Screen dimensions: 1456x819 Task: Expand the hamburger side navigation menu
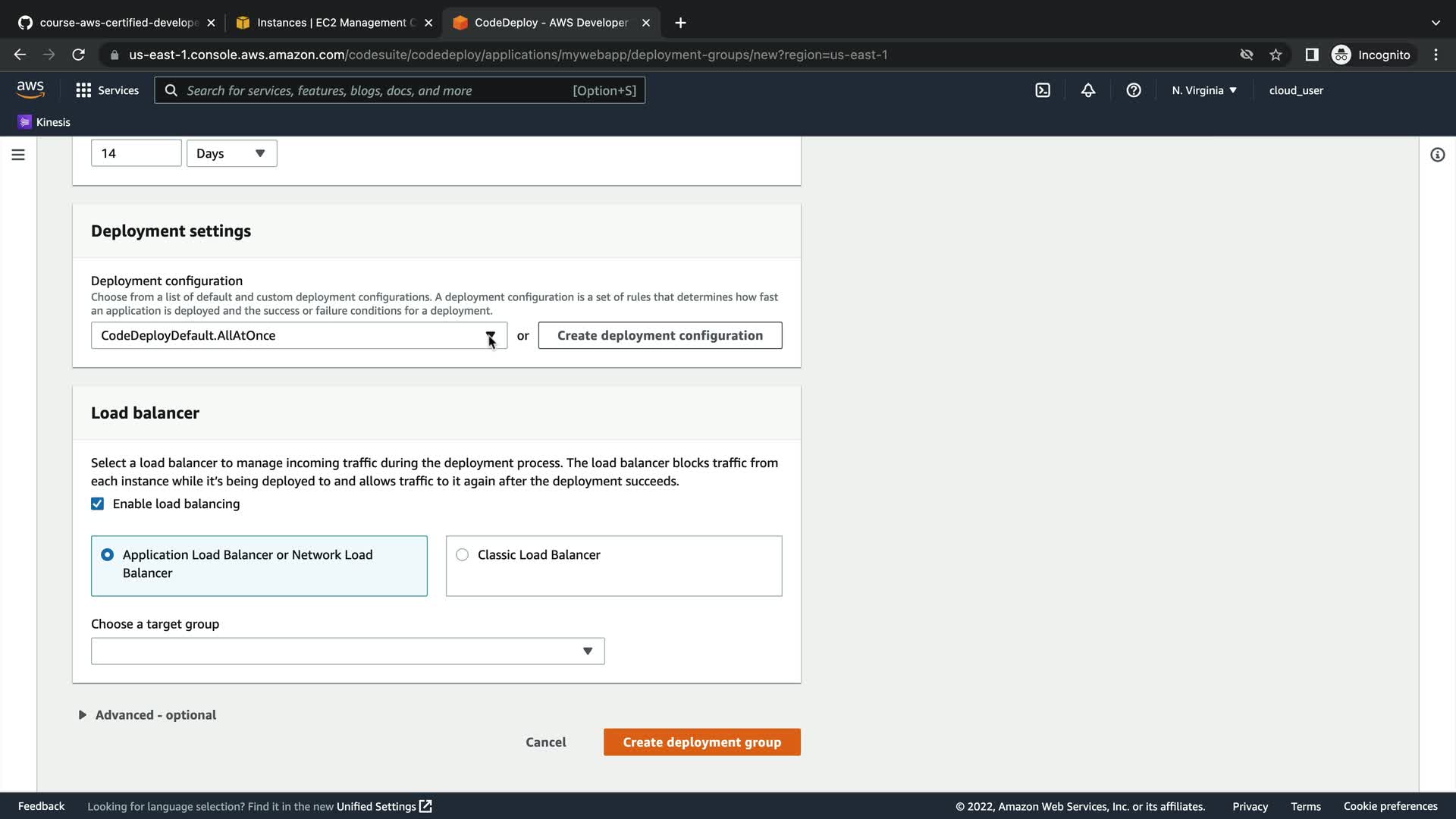(x=18, y=155)
